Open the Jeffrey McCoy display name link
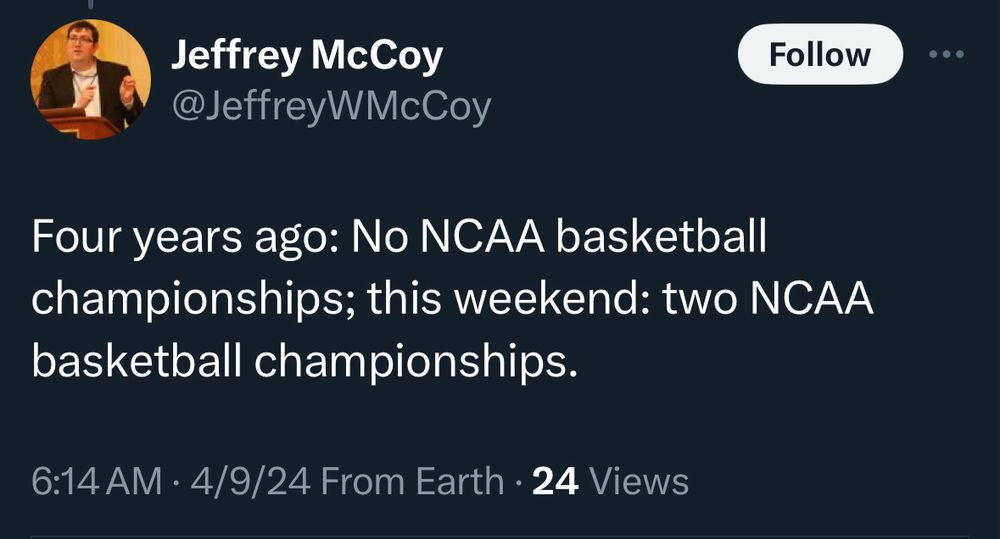Image resolution: width=1000 pixels, height=539 pixels. (x=306, y=56)
